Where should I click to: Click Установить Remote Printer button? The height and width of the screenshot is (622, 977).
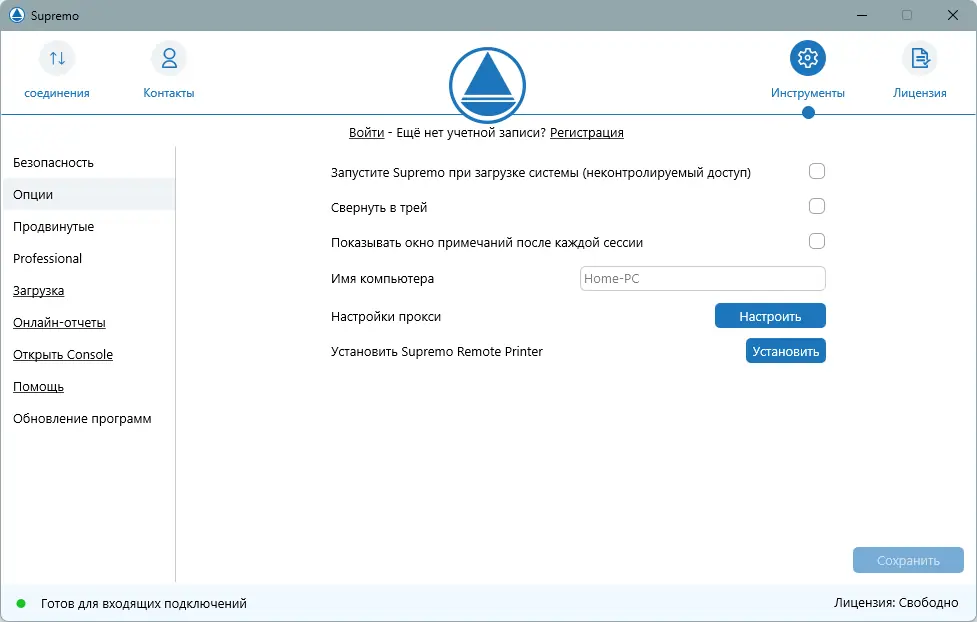[x=786, y=351]
